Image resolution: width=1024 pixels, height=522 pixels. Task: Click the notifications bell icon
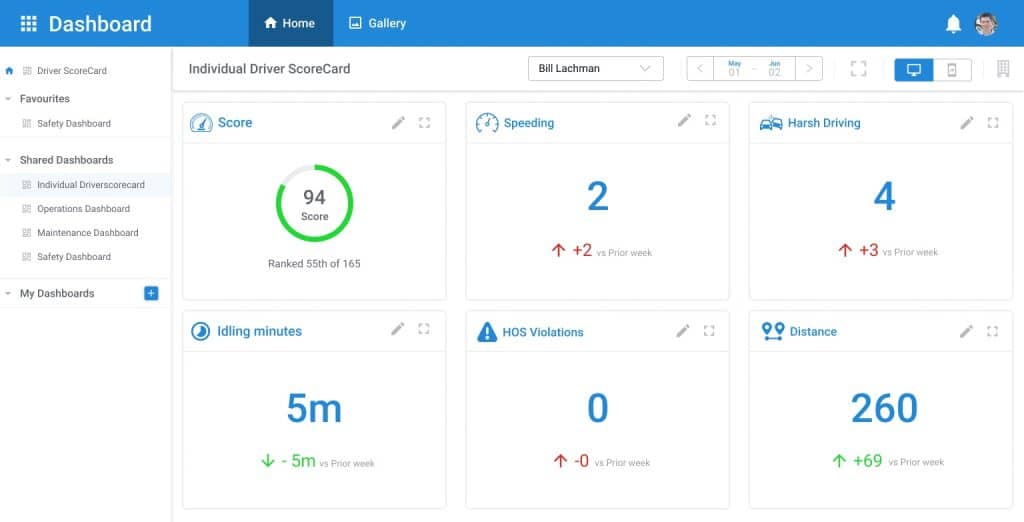point(953,24)
